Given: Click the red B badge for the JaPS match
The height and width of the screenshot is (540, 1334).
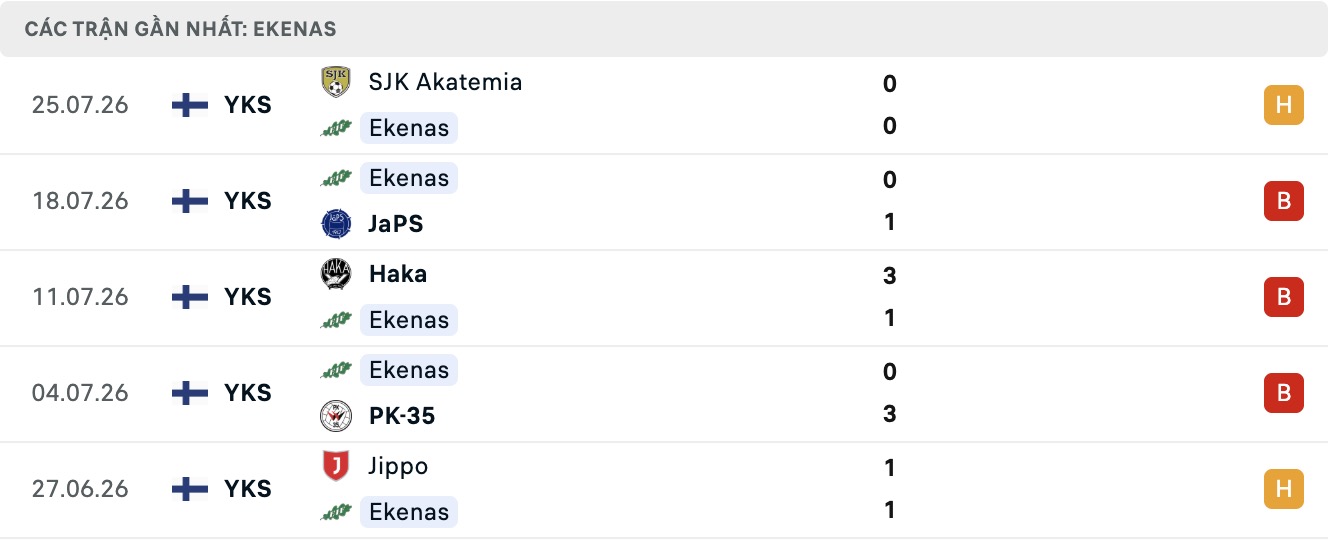Looking at the screenshot, I should tap(1284, 201).
